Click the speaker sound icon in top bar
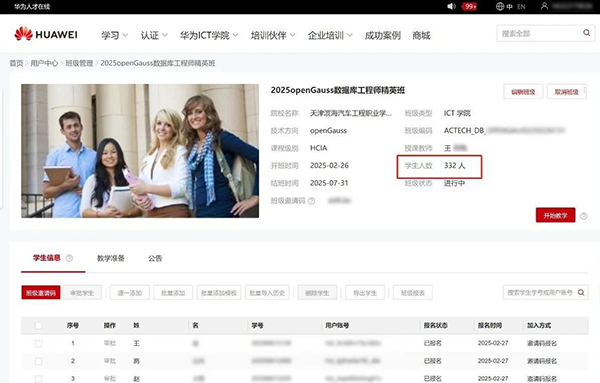The width and height of the screenshot is (600, 383). click(452, 7)
